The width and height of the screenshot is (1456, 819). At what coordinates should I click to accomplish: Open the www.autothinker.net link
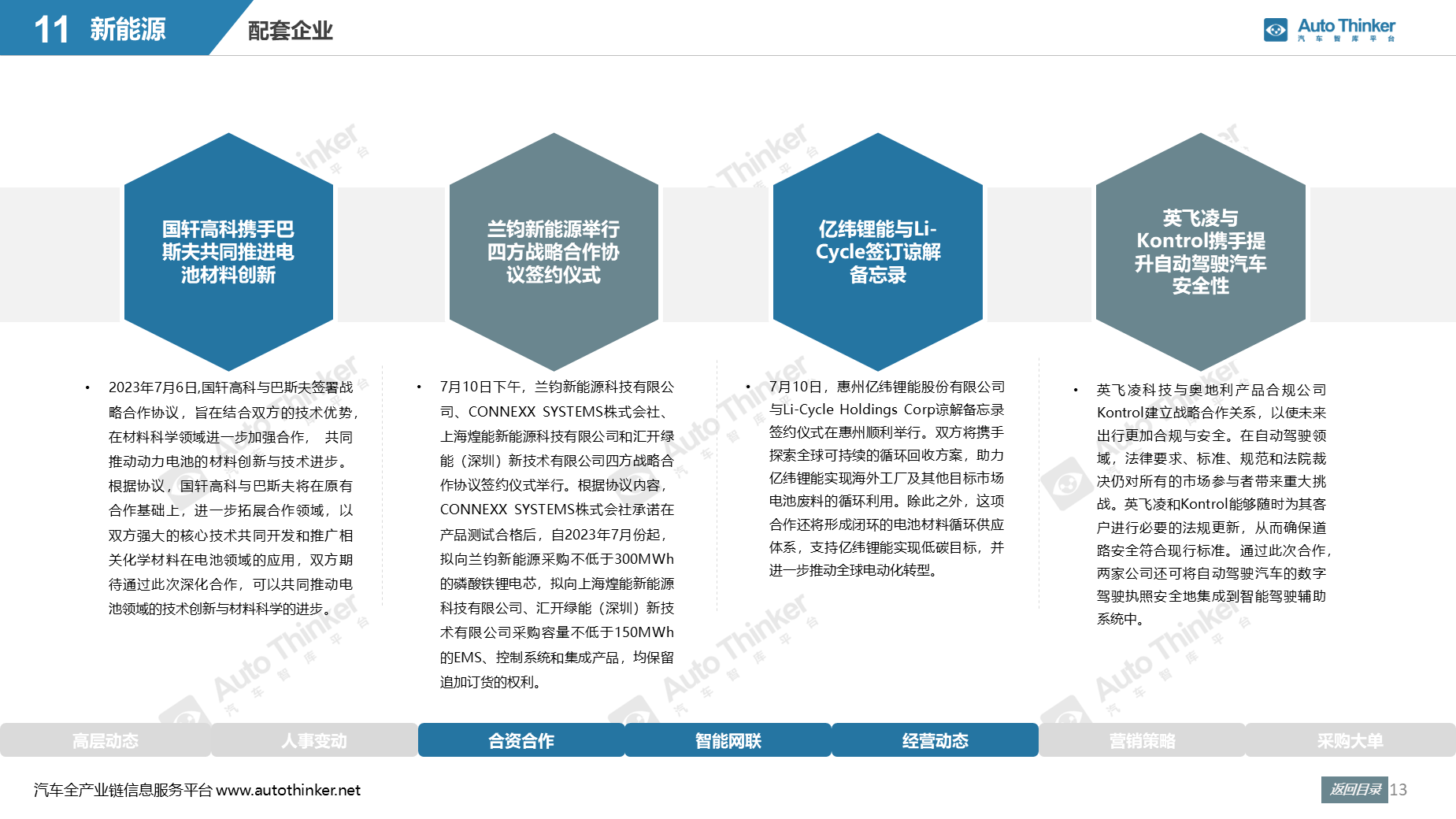288,790
